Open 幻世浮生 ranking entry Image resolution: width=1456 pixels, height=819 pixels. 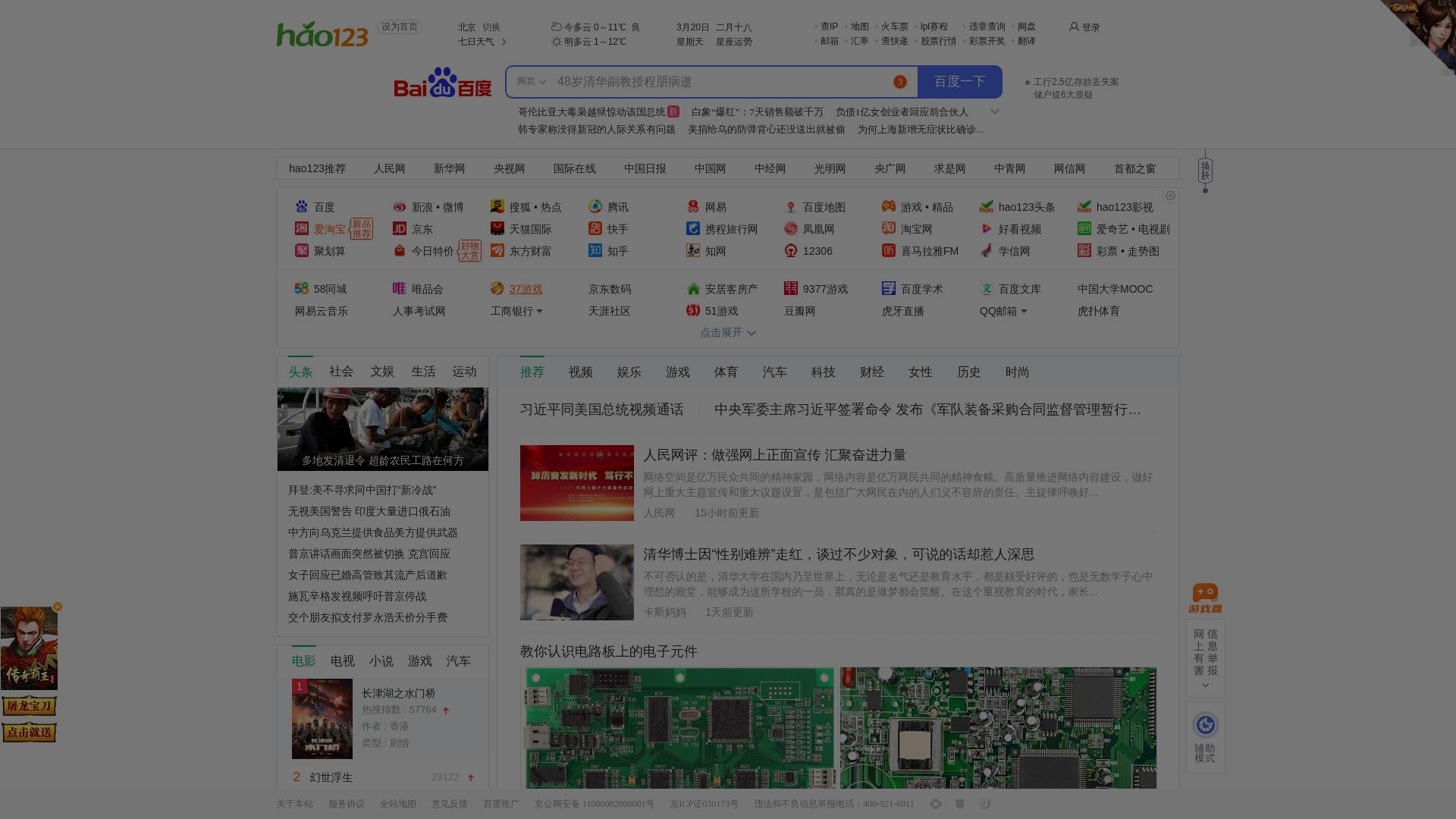coord(331,777)
